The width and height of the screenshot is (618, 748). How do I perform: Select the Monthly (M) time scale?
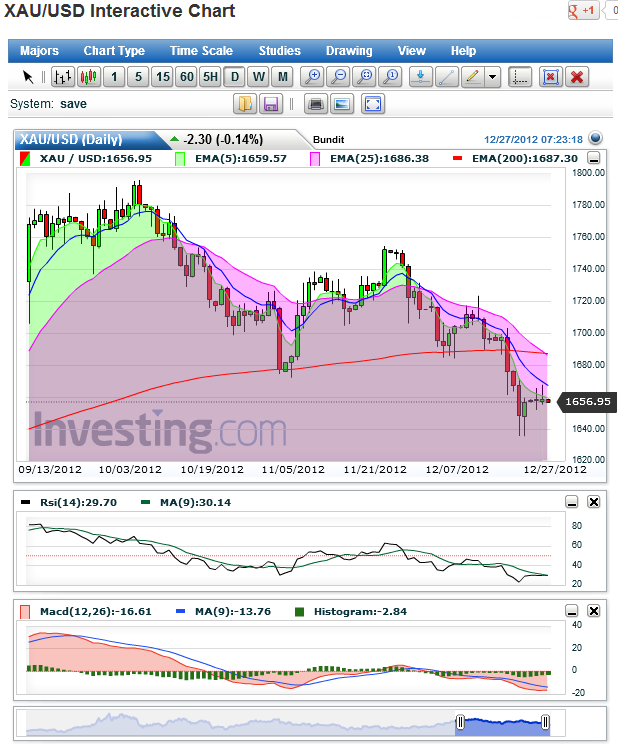[283, 77]
